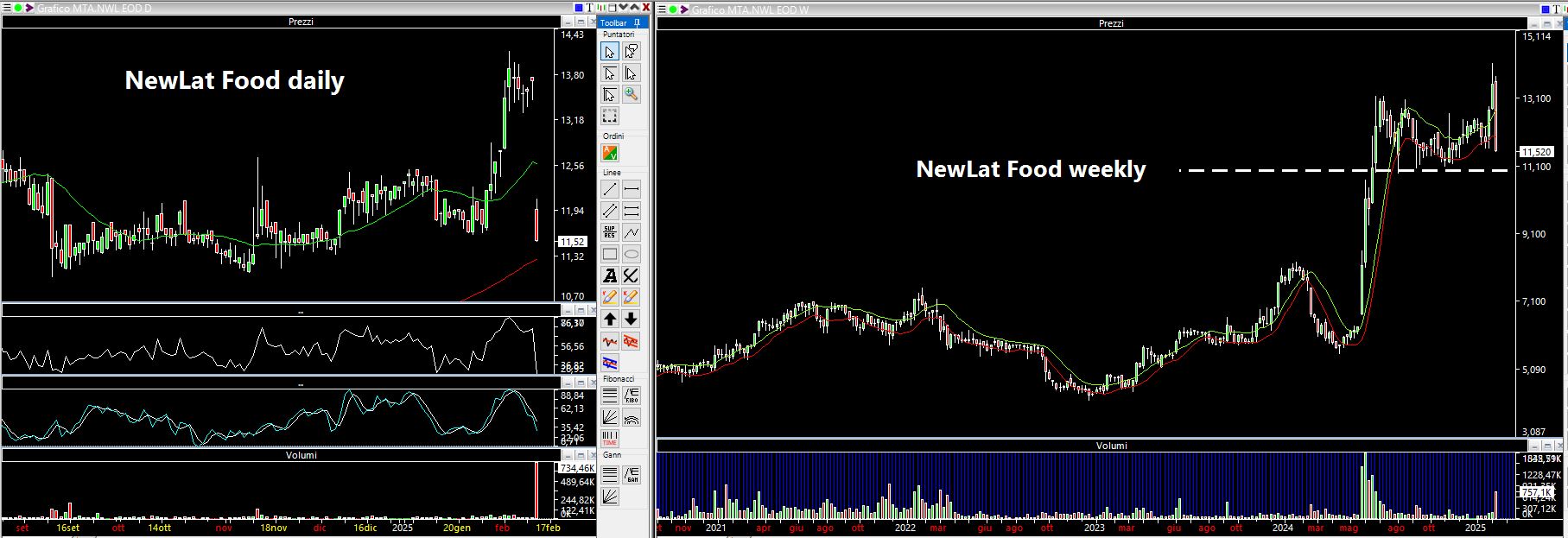The height and width of the screenshot is (538, 1568).
Task: Click the 11,520 current price label on weekly chart
Action: (1537, 152)
